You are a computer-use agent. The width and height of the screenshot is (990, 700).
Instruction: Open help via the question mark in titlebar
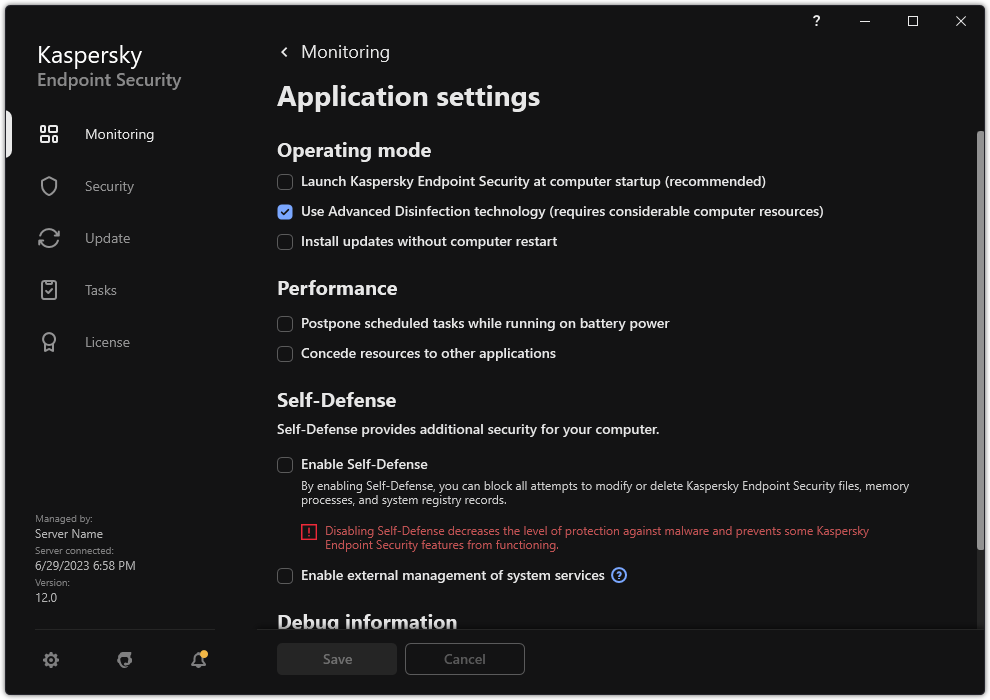coord(816,21)
